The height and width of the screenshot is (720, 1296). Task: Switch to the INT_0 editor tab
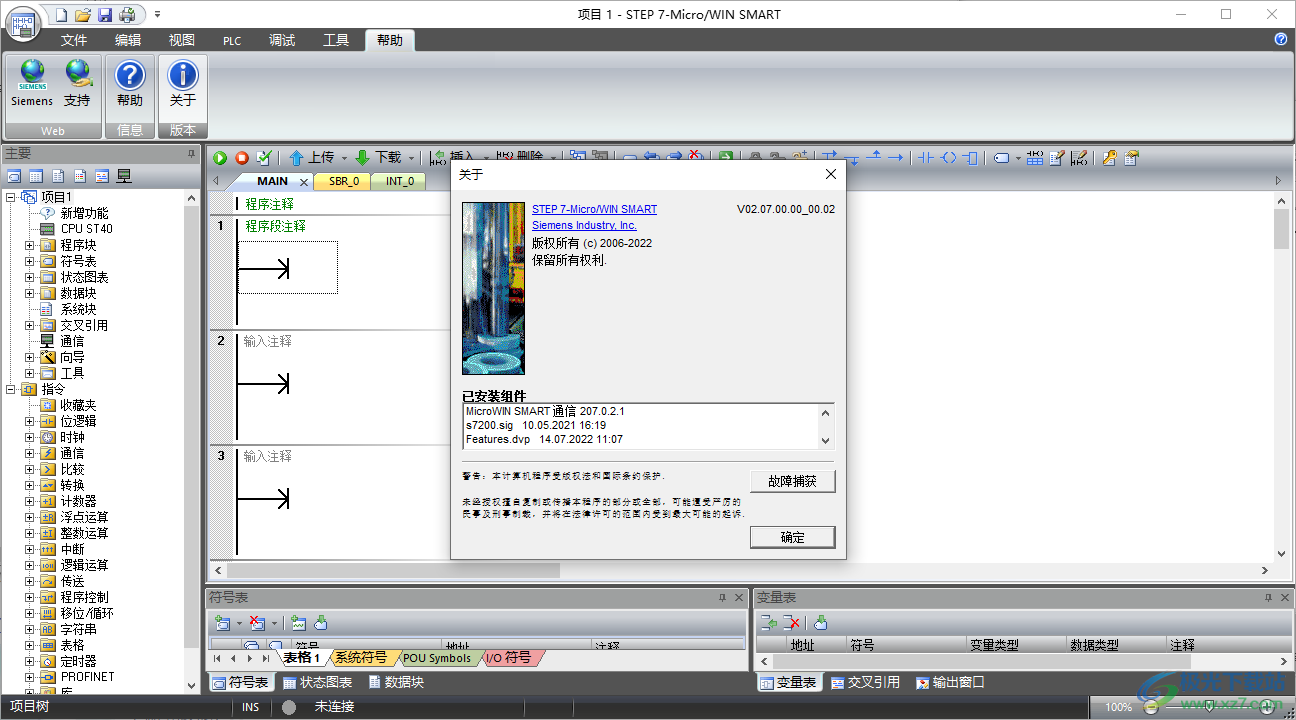pyautogui.click(x=400, y=181)
